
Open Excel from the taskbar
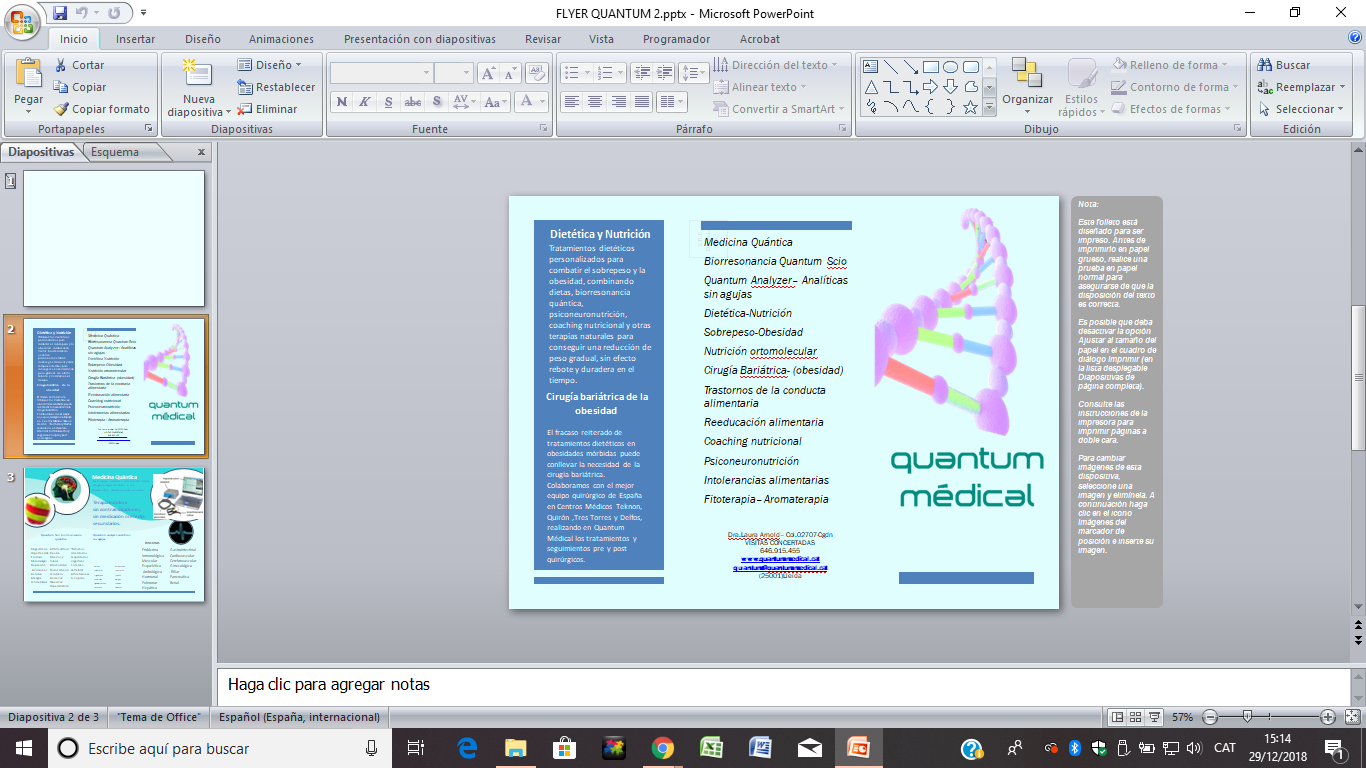point(711,748)
